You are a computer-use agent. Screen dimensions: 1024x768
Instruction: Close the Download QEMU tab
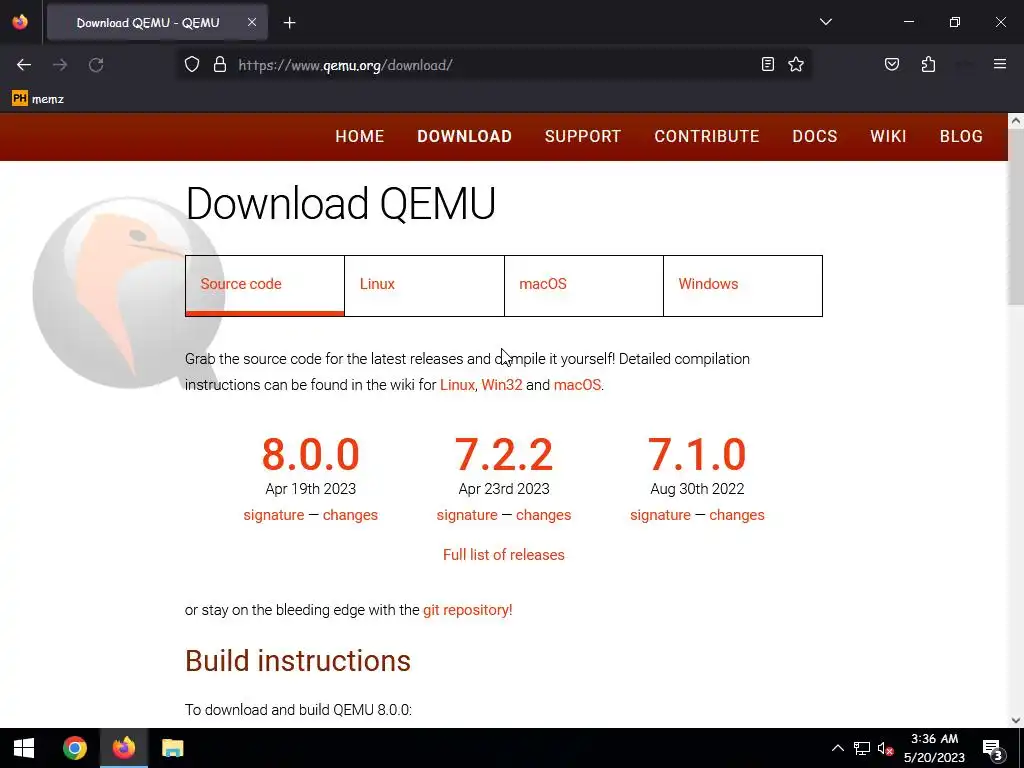(x=251, y=22)
